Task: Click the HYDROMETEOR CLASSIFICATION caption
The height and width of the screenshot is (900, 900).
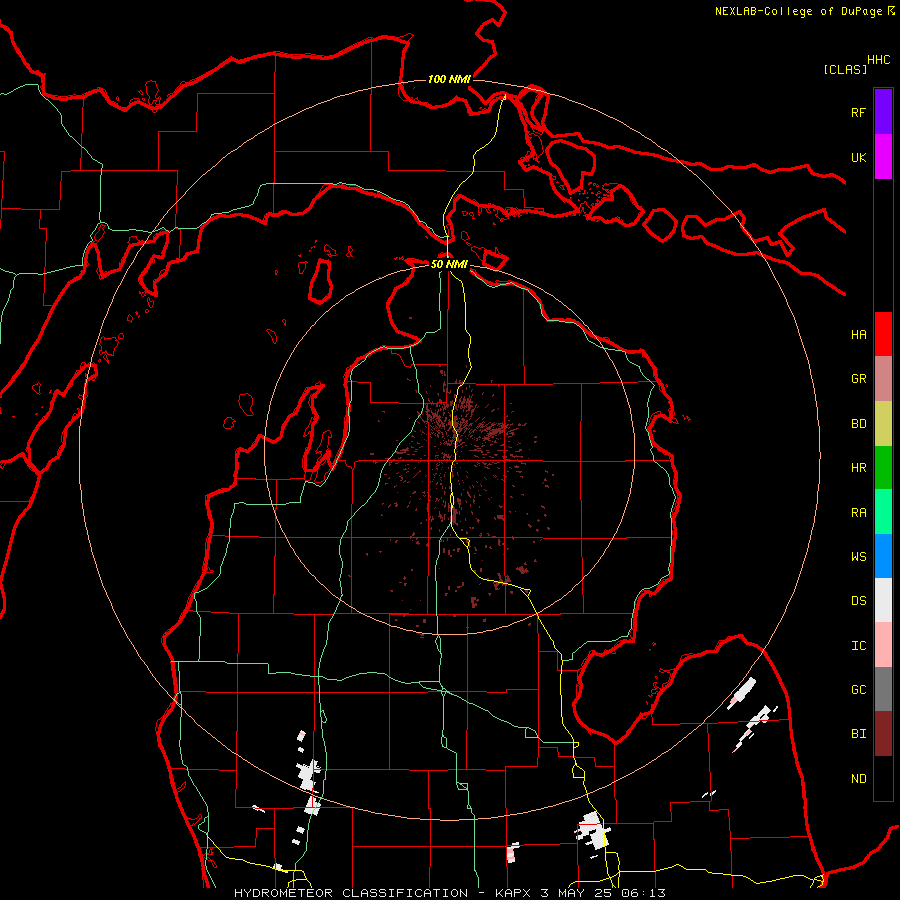Action: point(351,893)
